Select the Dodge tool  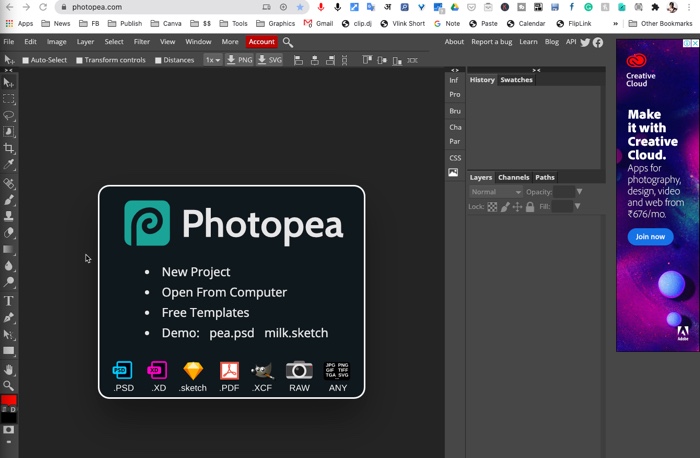(8, 282)
